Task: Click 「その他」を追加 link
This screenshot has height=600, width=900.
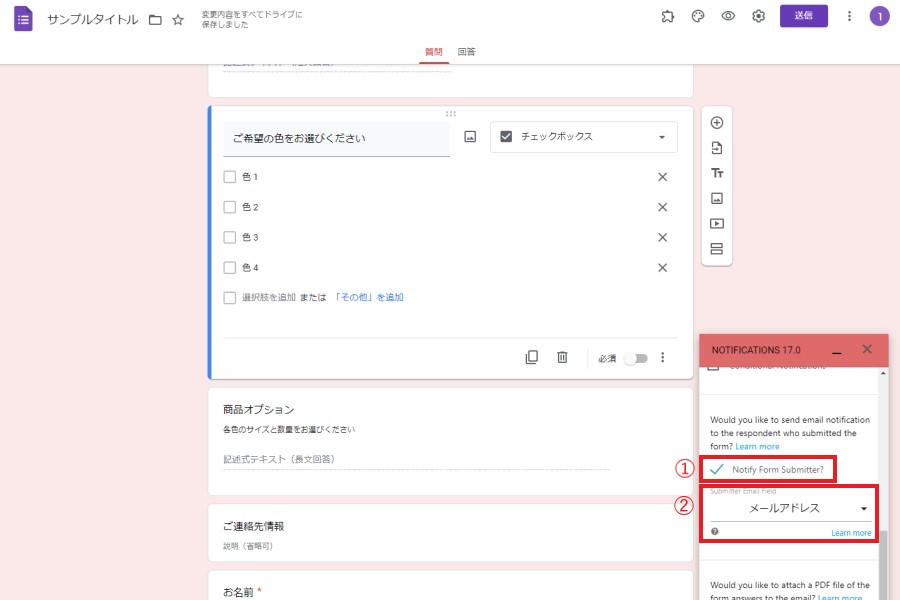Action: coord(369,298)
